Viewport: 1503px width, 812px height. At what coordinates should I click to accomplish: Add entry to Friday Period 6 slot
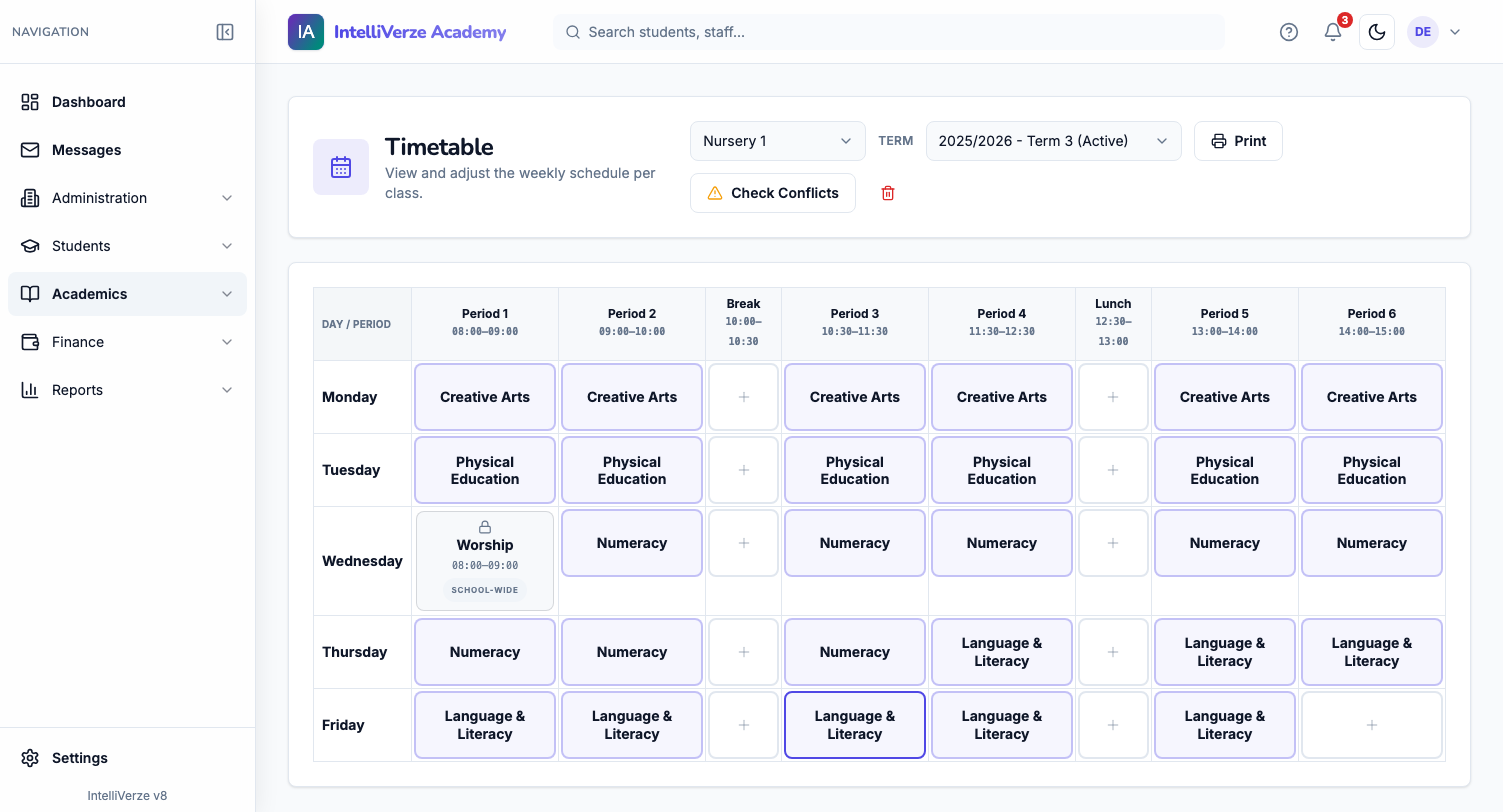(x=1372, y=725)
